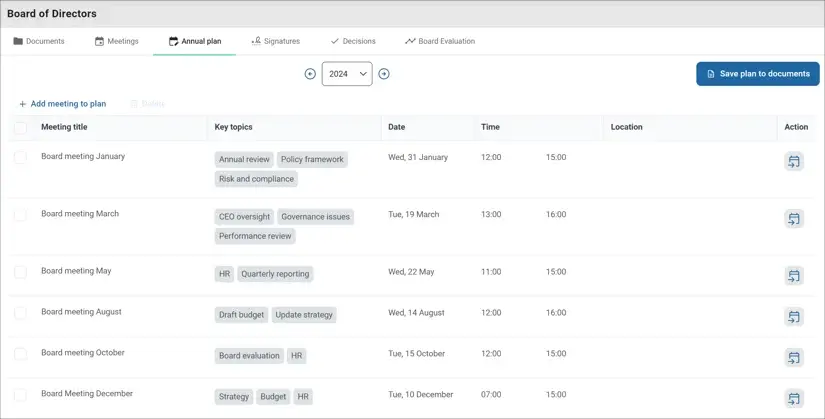Go to the Signatures tab
This screenshot has width=825, height=419.
point(275,41)
